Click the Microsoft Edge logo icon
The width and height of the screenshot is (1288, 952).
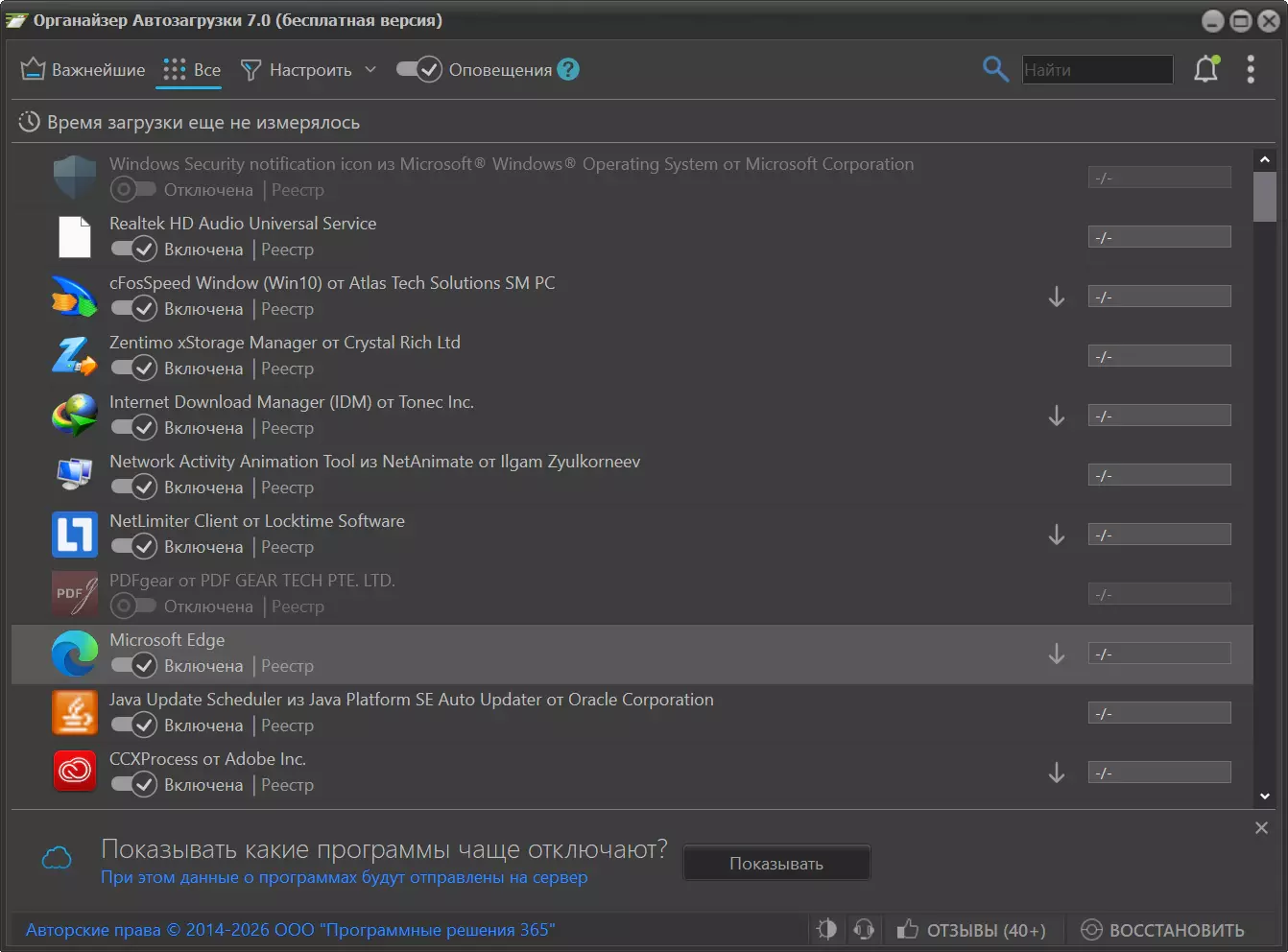click(x=75, y=653)
